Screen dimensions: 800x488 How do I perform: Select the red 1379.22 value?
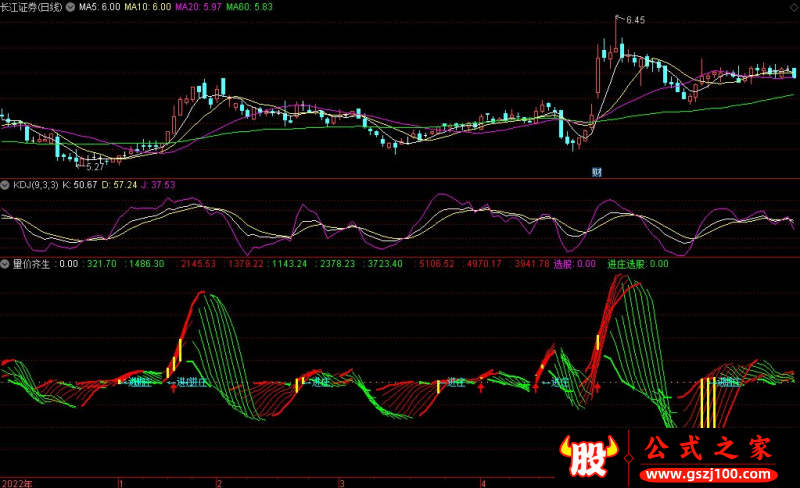(x=245, y=264)
